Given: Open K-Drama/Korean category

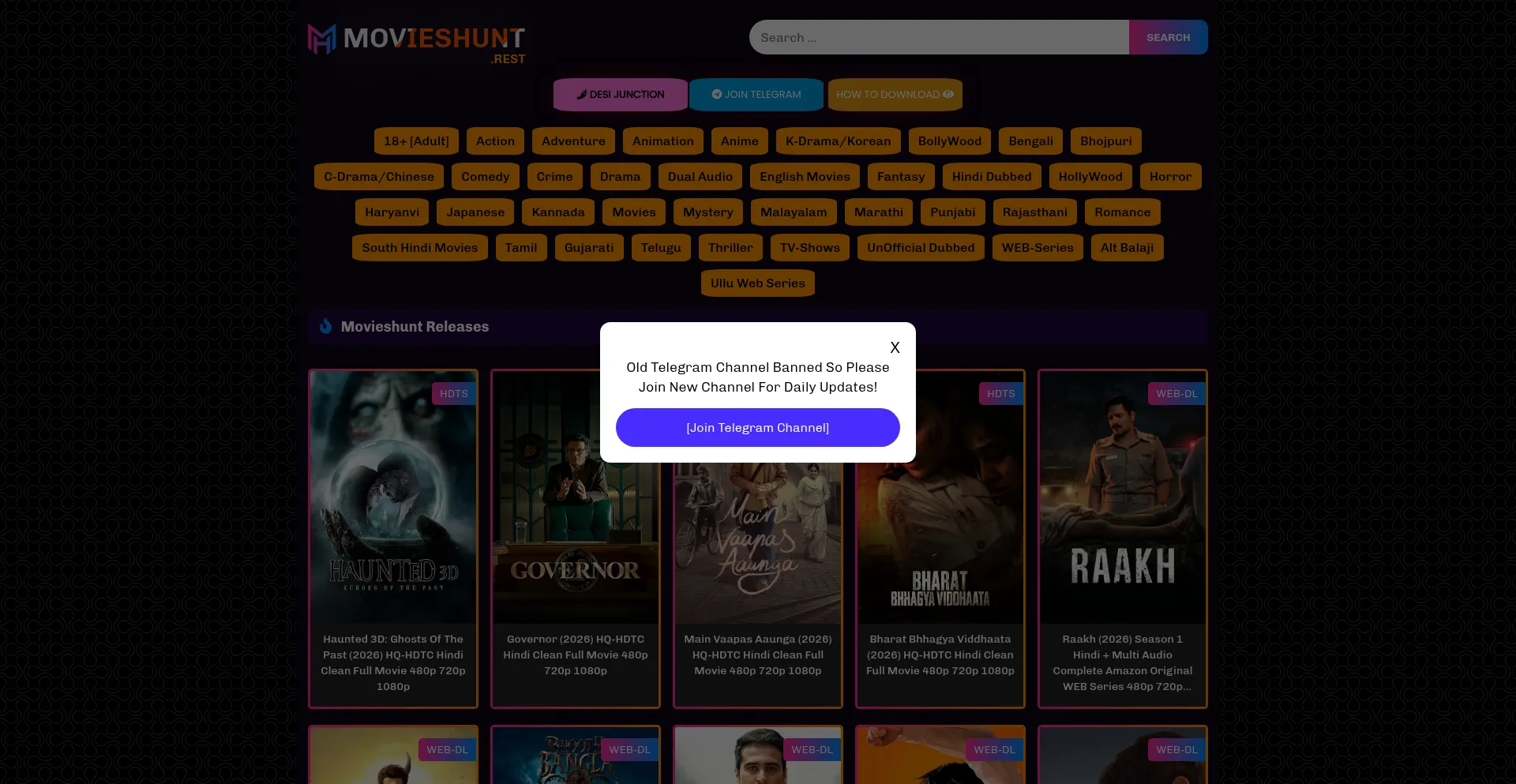Looking at the screenshot, I should pyautogui.click(x=838, y=141).
